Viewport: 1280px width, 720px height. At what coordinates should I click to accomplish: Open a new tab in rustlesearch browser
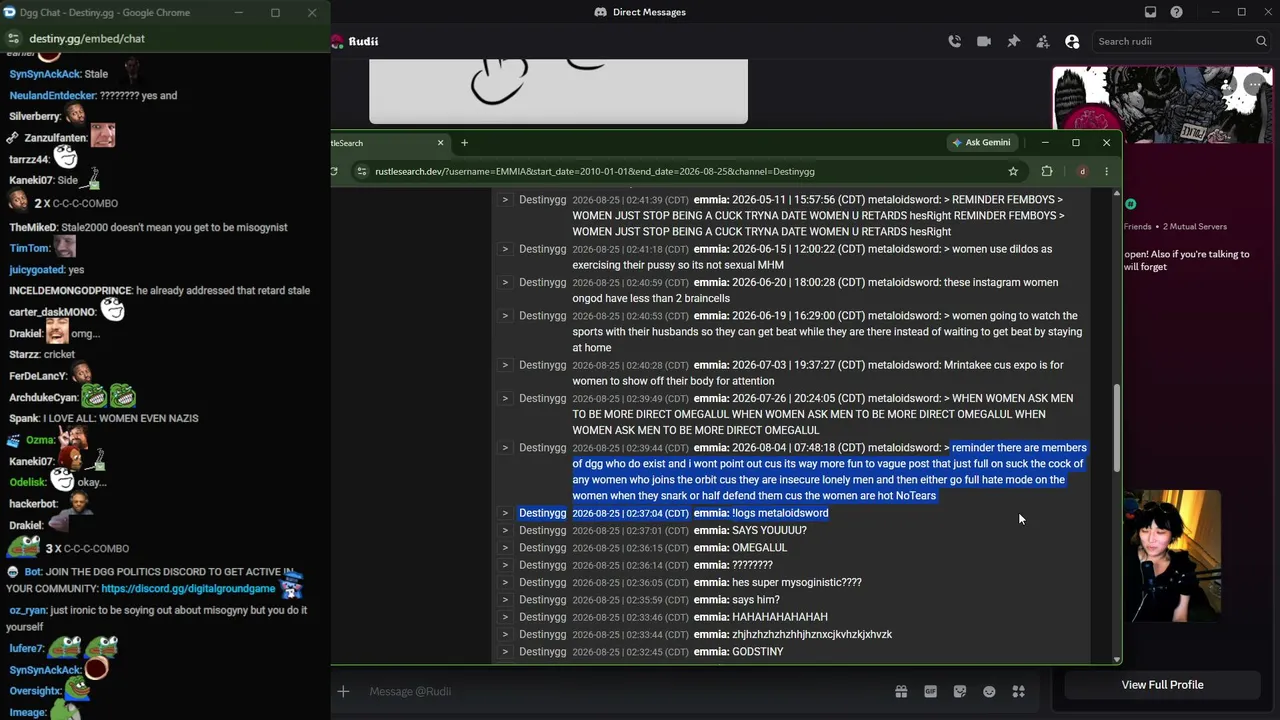[x=464, y=143]
